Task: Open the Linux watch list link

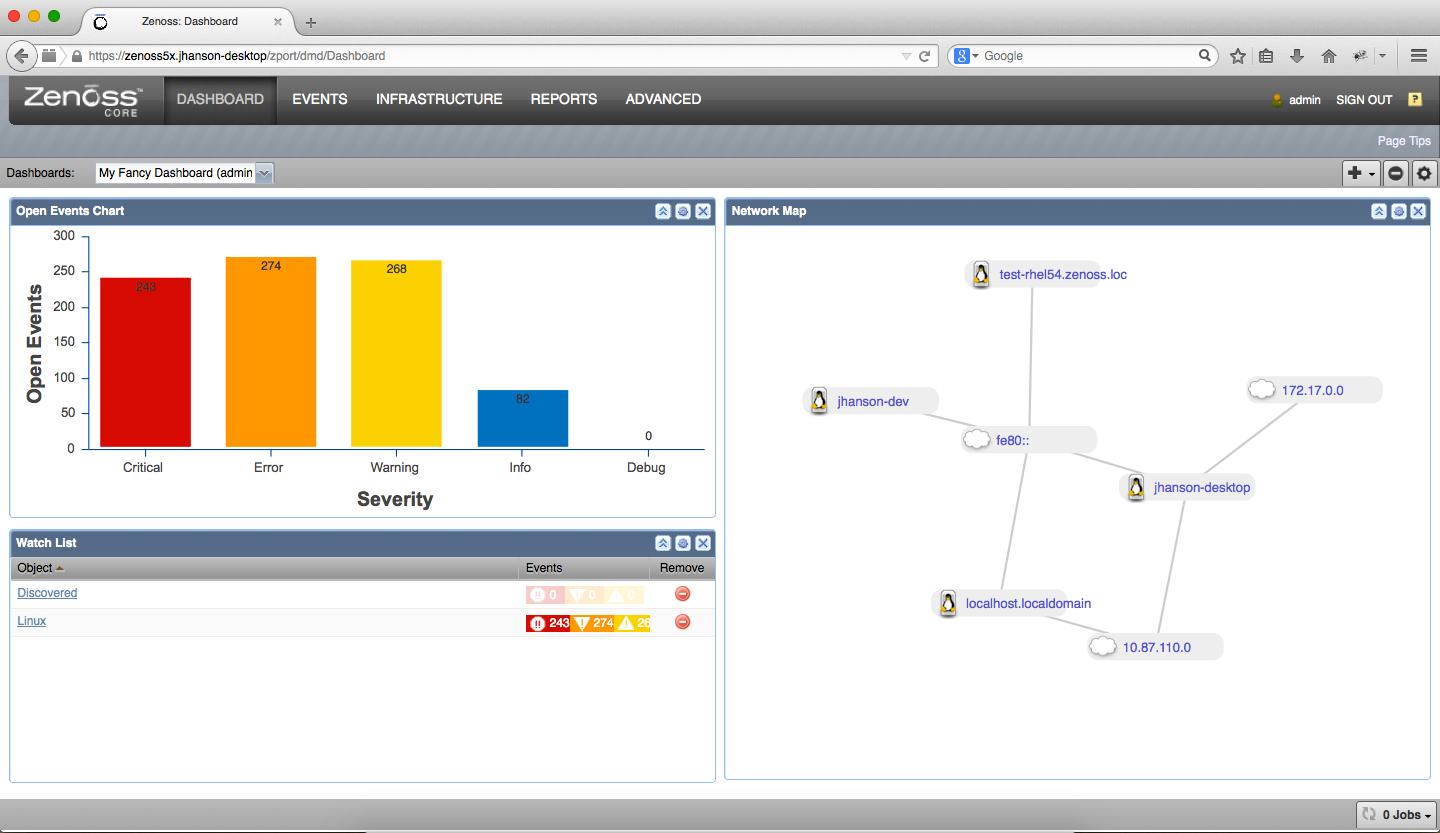Action: [x=32, y=621]
